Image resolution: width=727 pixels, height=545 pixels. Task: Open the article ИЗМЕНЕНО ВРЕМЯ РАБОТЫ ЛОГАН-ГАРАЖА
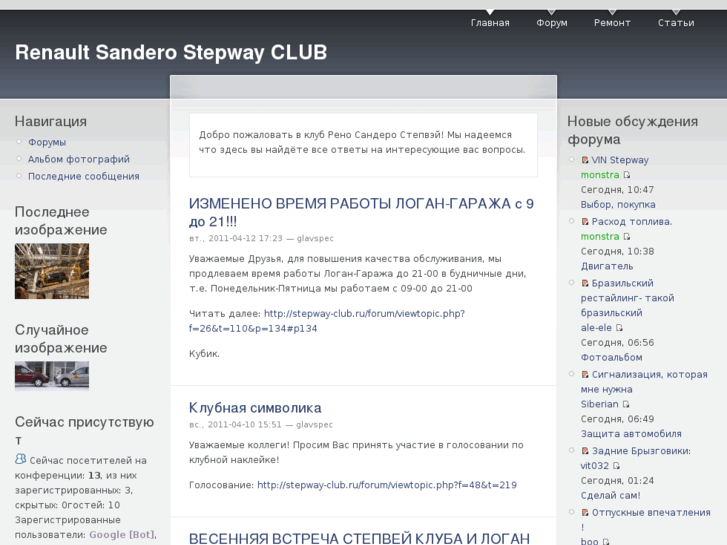click(361, 212)
